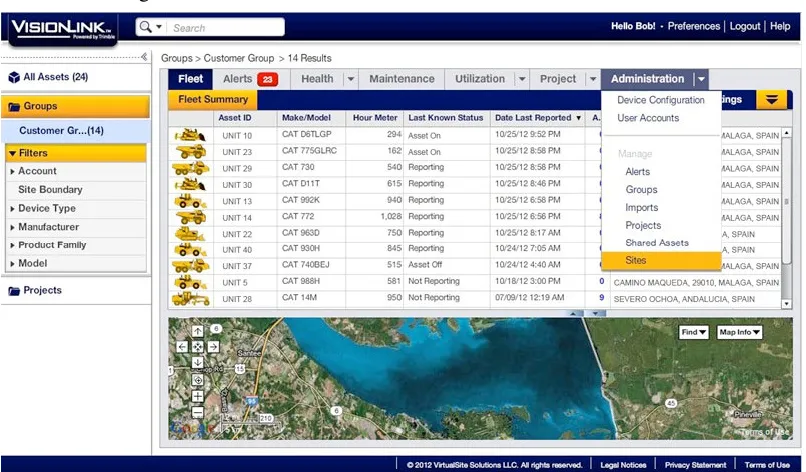The image size is (806, 472).
Task: Select the Fleet Summary sub-tab
Action: (213, 100)
